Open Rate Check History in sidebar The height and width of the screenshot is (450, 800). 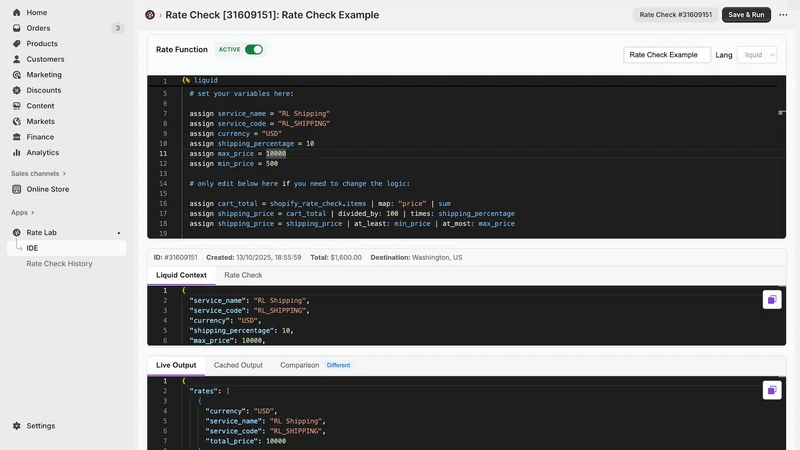pyautogui.click(x=59, y=264)
